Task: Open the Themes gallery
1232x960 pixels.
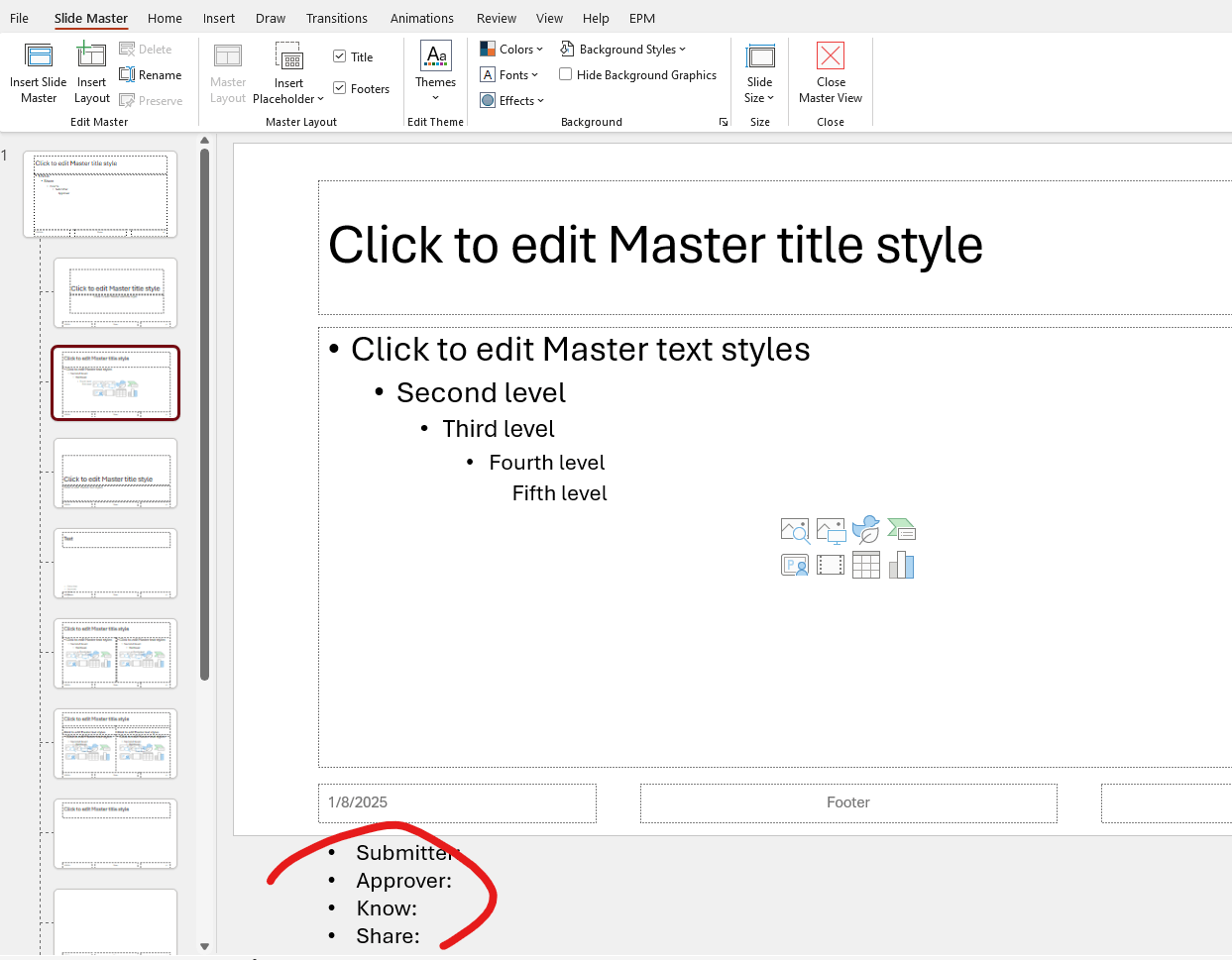Action: [x=435, y=71]
